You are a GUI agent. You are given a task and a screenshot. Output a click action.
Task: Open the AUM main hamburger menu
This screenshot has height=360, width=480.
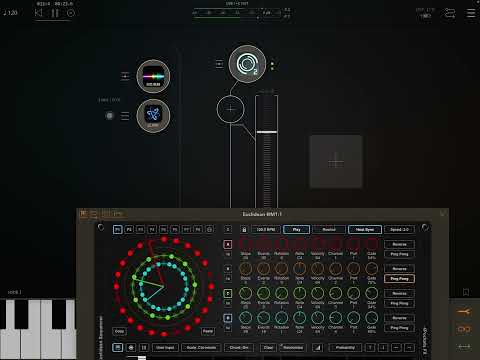click(471, 13)
